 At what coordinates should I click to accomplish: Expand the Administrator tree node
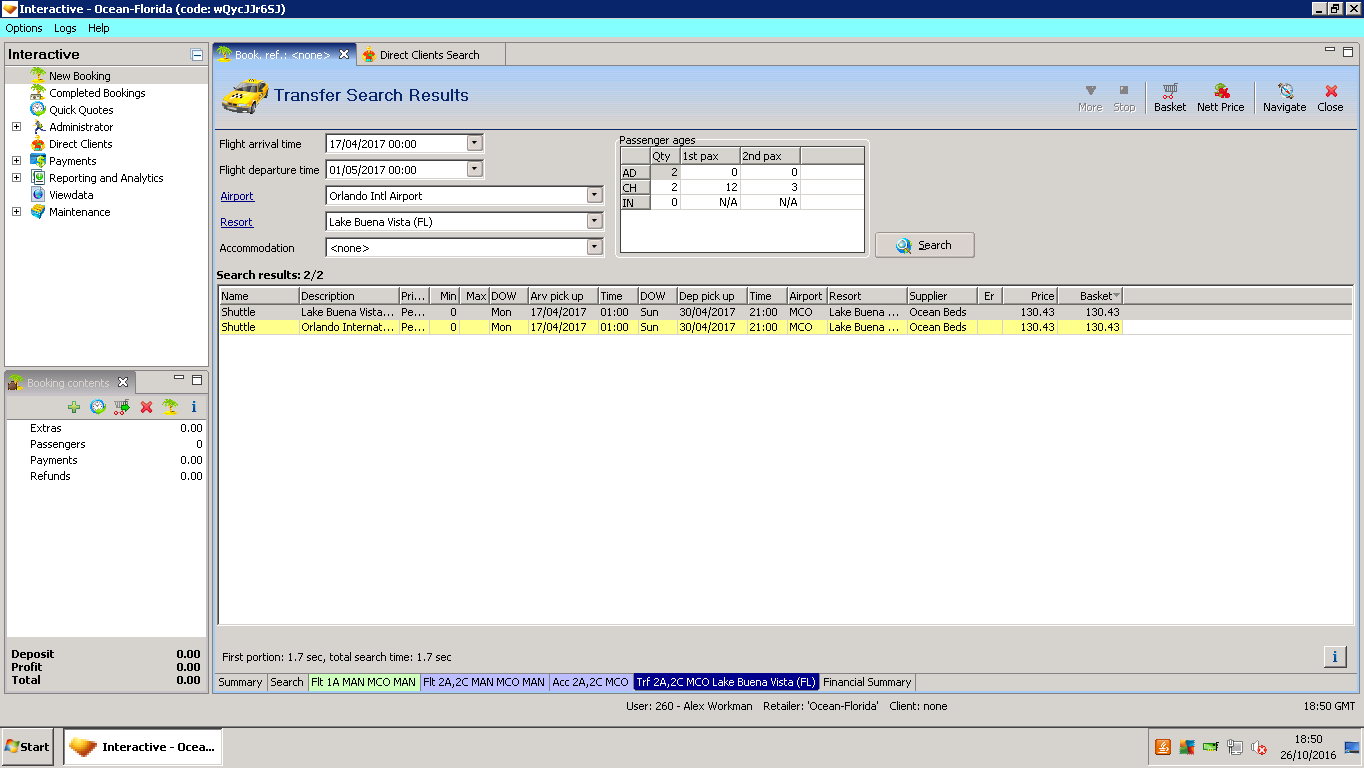[16, 127]
